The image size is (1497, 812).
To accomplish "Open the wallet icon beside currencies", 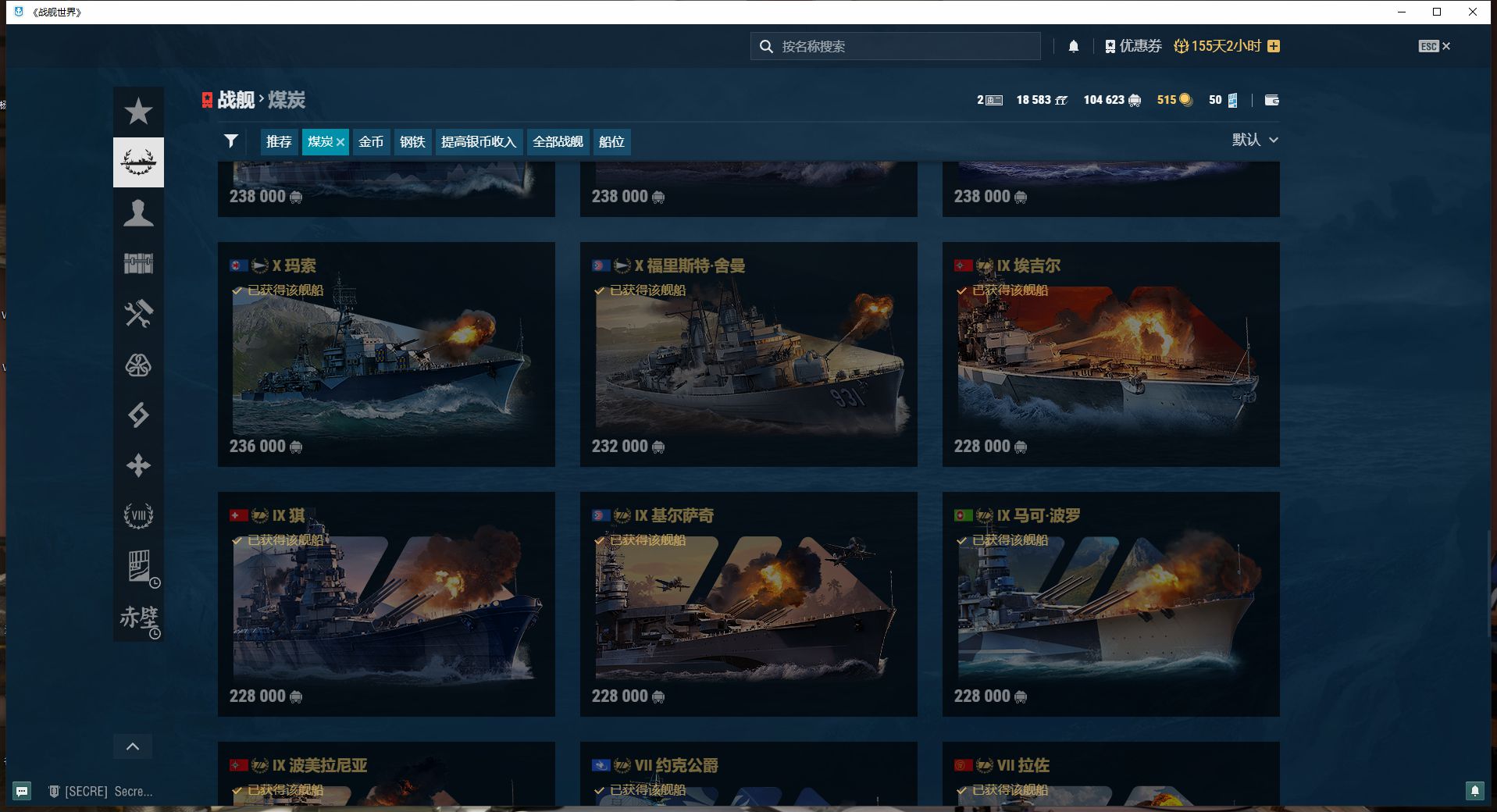I will 1271,100.
